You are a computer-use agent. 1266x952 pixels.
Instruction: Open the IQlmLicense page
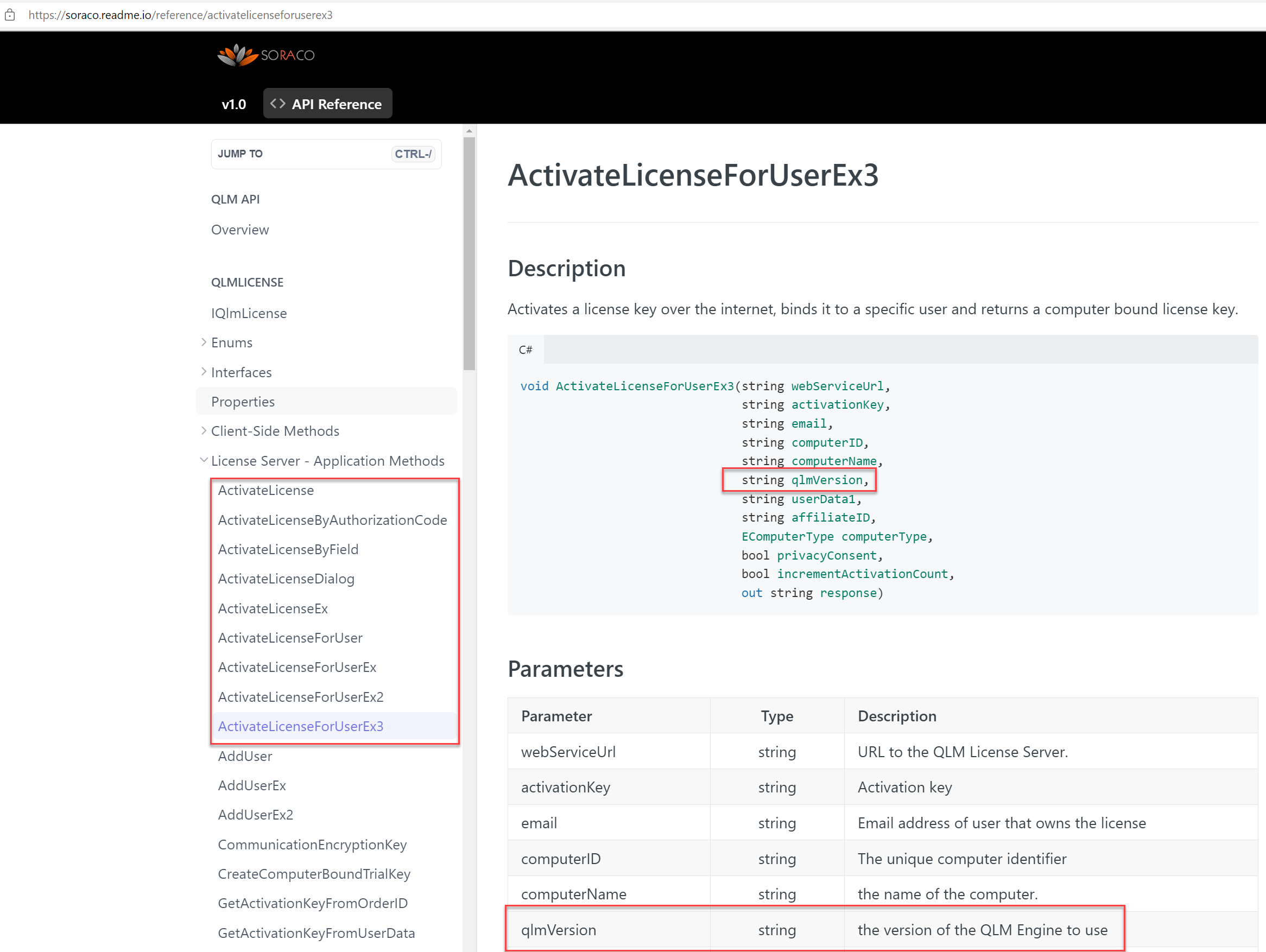coord(249,313)
